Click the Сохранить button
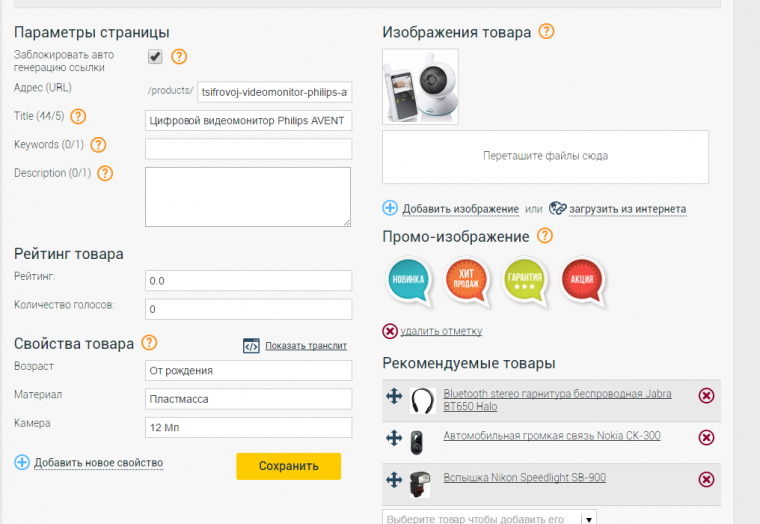760x524 pixels. [x=288, y=466]
